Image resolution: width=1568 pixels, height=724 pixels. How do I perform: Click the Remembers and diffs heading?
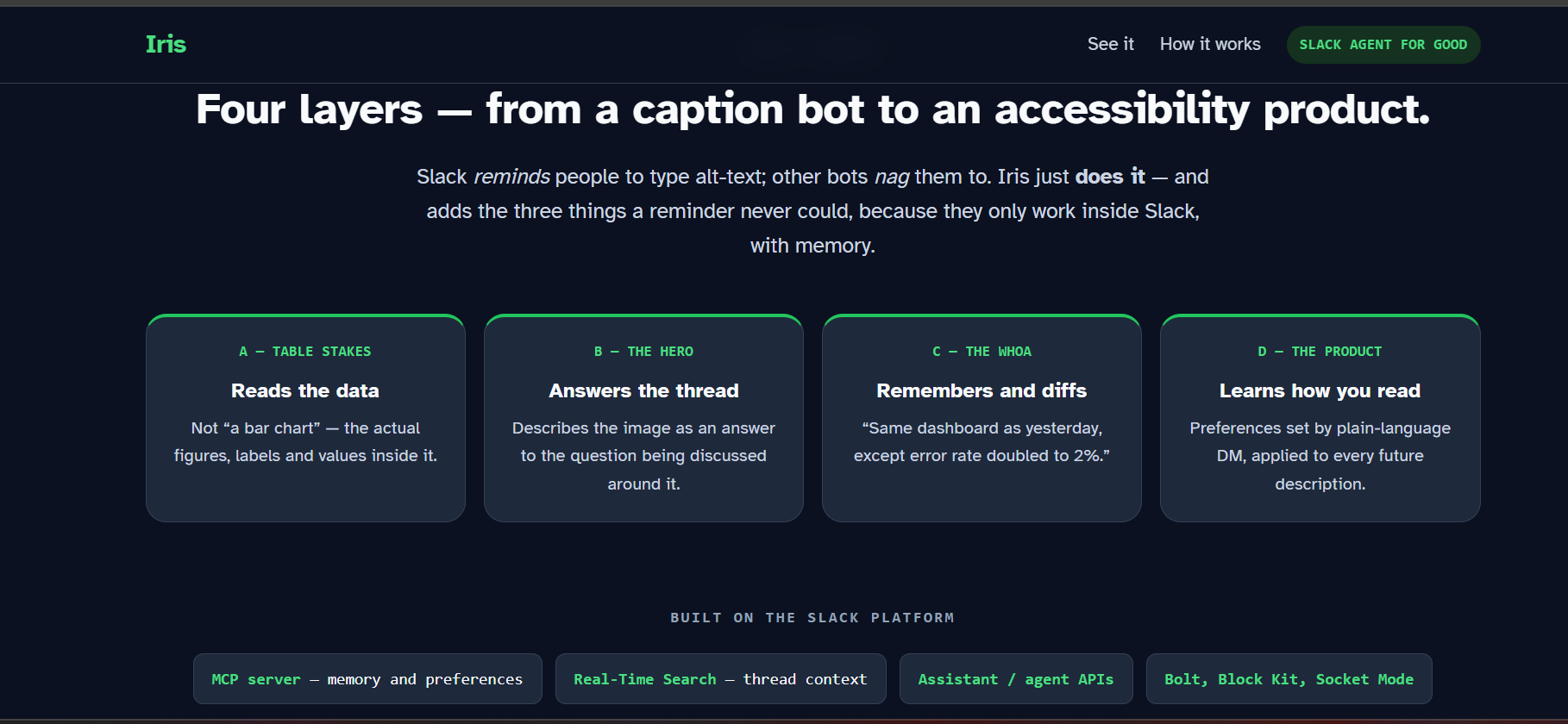(982, 390)
